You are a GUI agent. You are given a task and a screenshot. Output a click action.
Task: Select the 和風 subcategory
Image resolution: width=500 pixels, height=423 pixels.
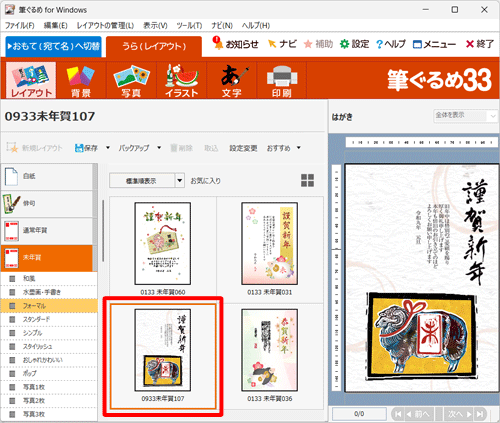coord(49,279)
